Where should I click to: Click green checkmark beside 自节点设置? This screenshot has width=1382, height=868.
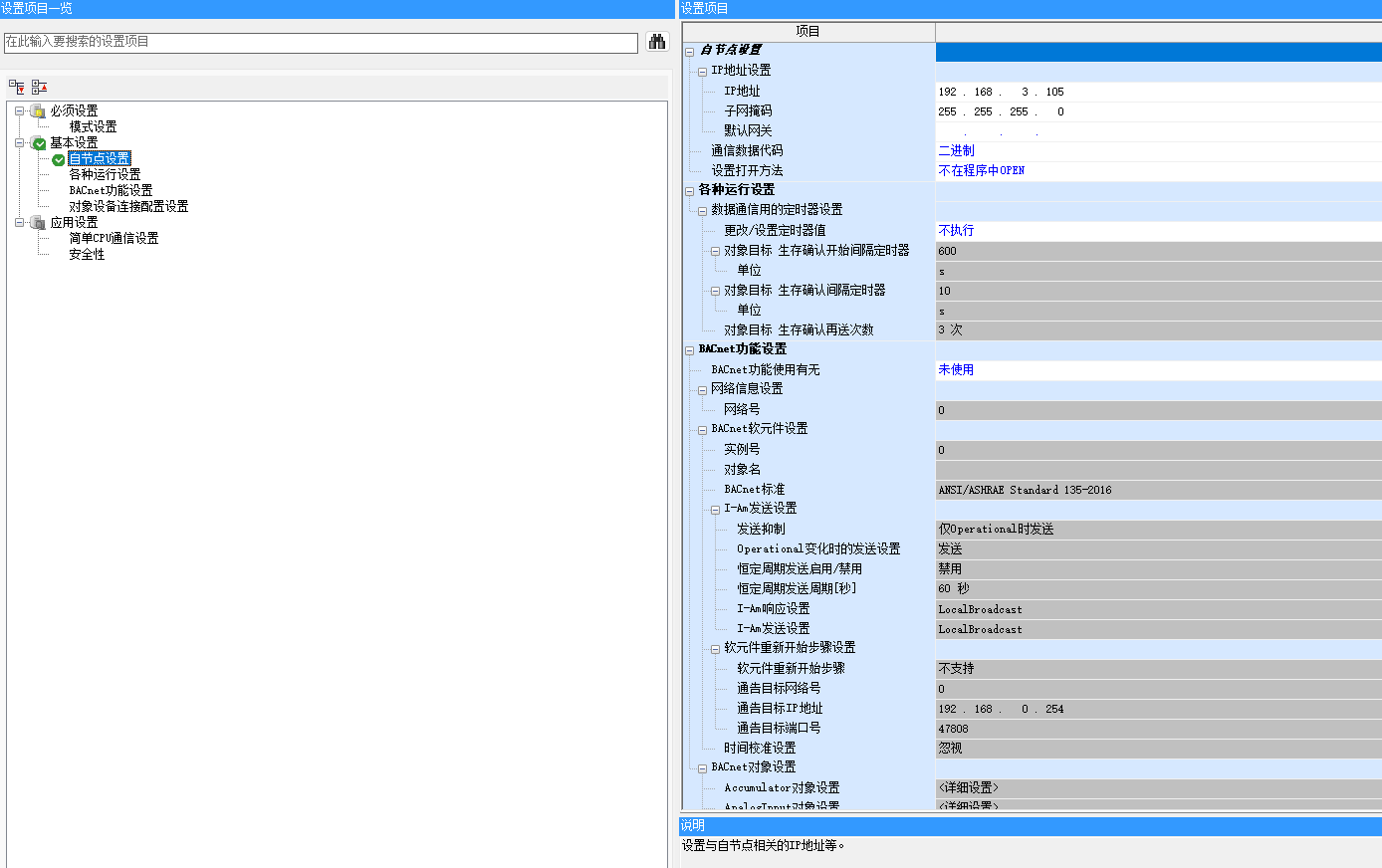pyautogui.click(x=59, y=159)
